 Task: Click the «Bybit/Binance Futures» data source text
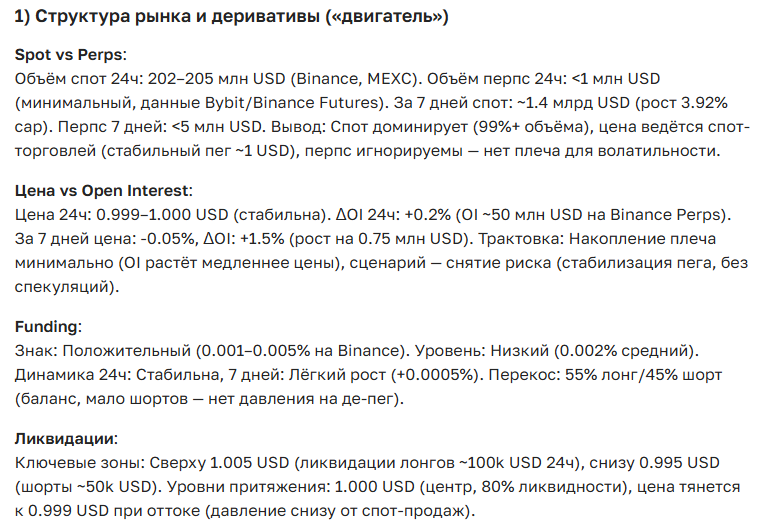326,102
